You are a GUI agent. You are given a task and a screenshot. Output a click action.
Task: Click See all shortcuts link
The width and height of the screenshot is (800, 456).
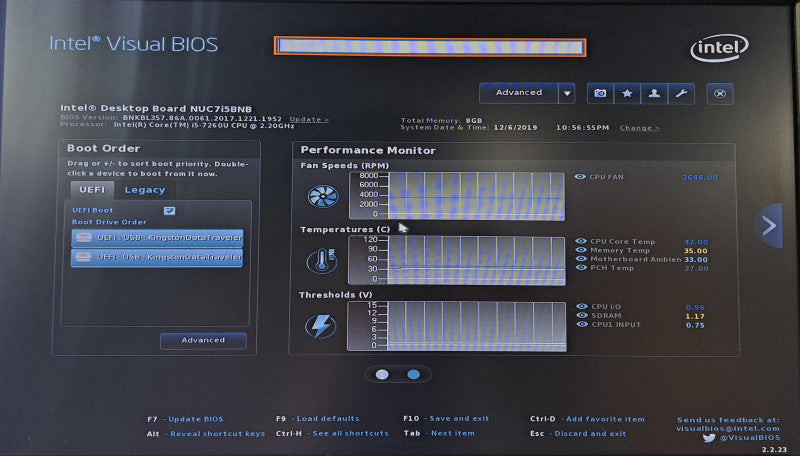coord(351,433)
